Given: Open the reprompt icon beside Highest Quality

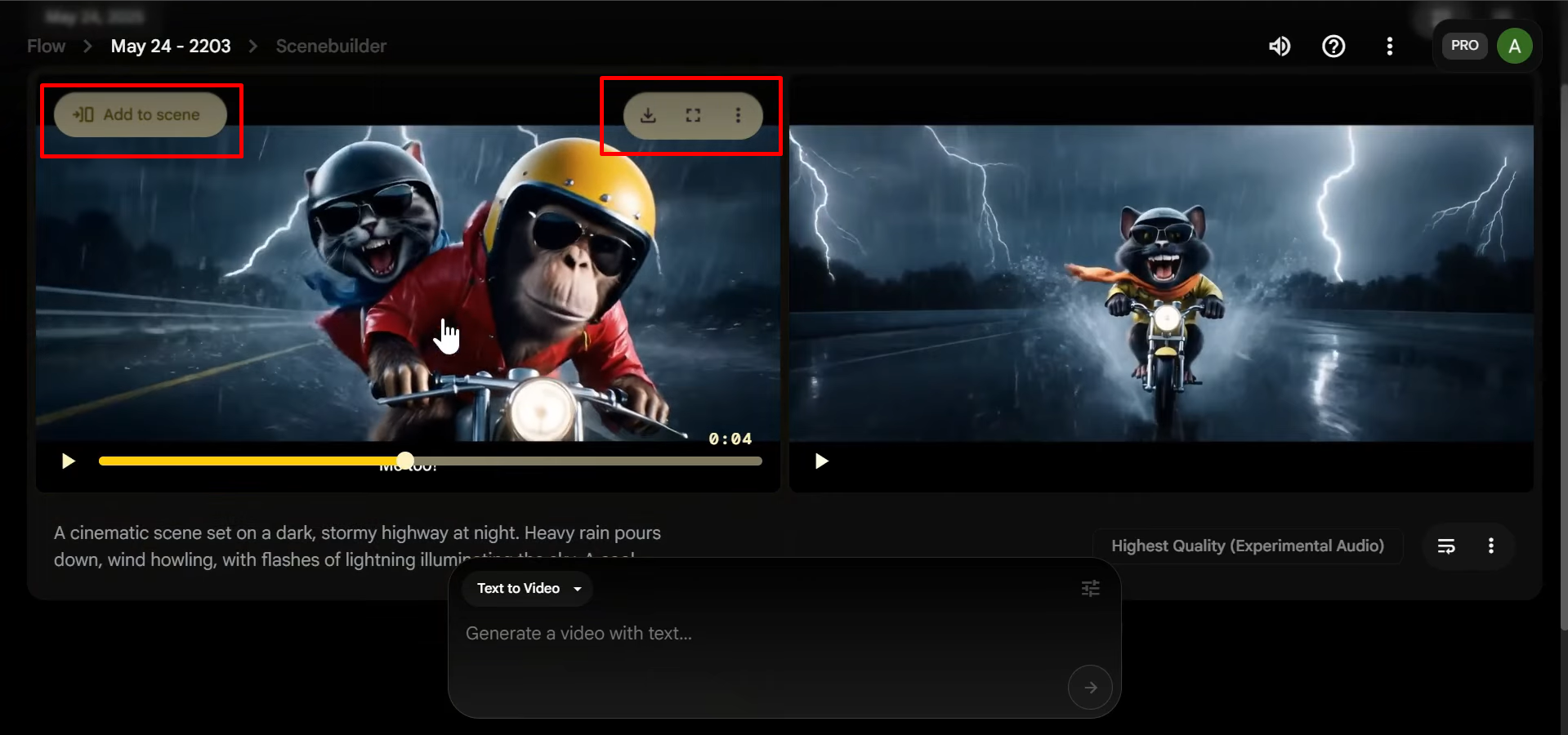Looking at the screenshot, I should click(x=1446, y=546).
